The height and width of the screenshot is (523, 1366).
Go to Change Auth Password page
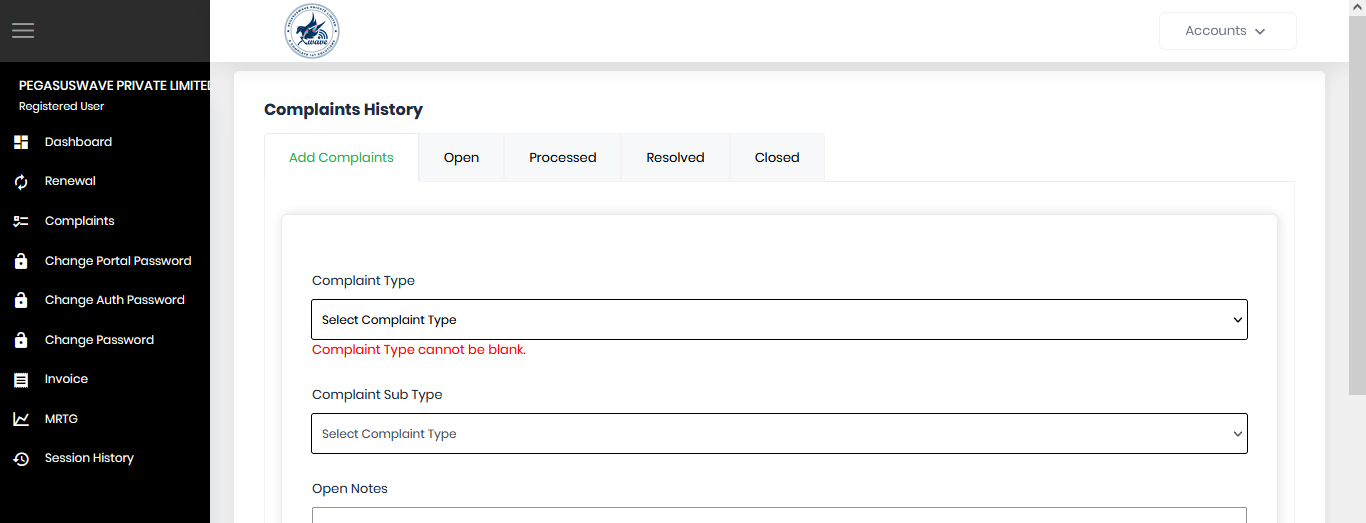point(114,300)
